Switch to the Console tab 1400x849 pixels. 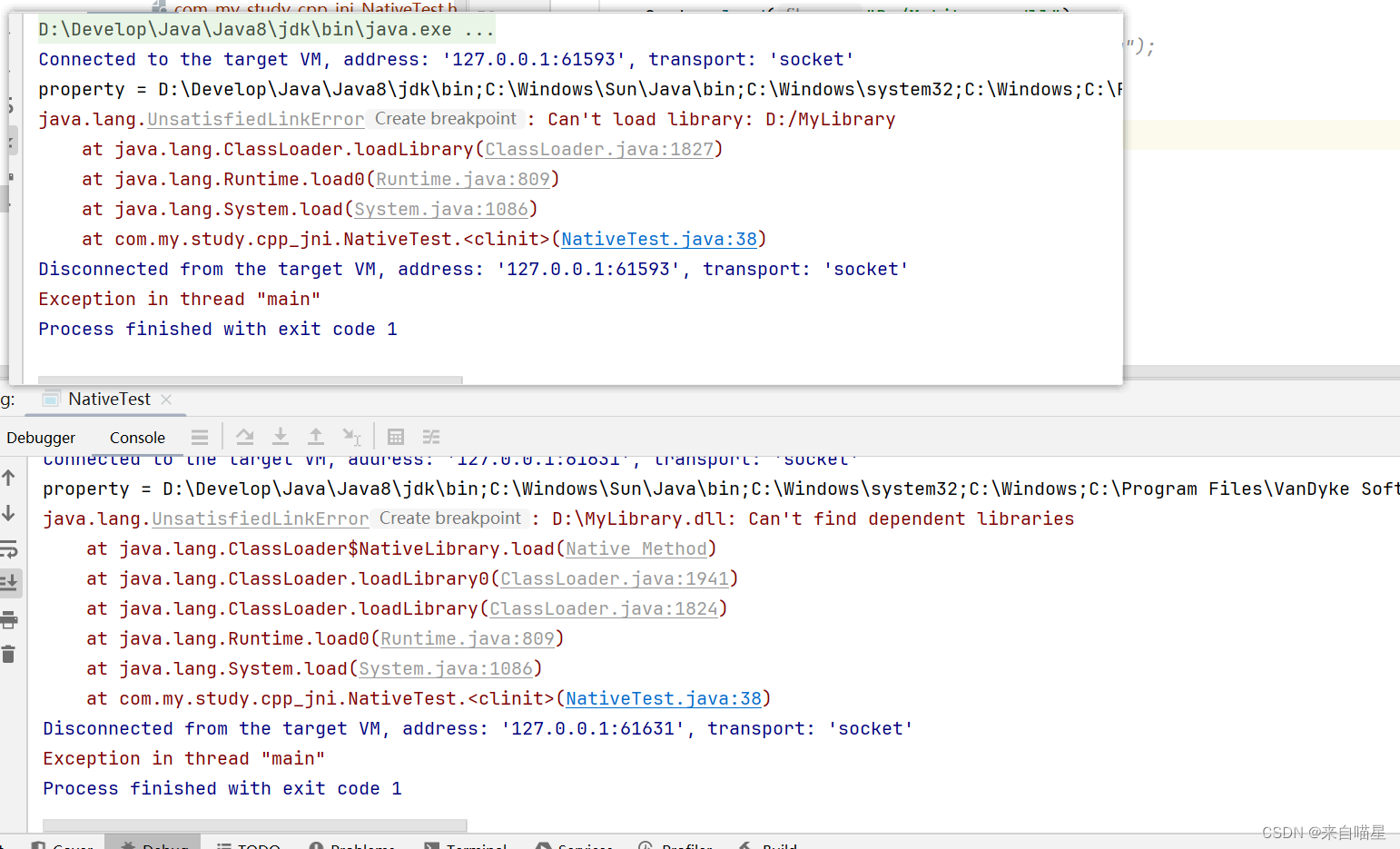click(x=137, y=438)
